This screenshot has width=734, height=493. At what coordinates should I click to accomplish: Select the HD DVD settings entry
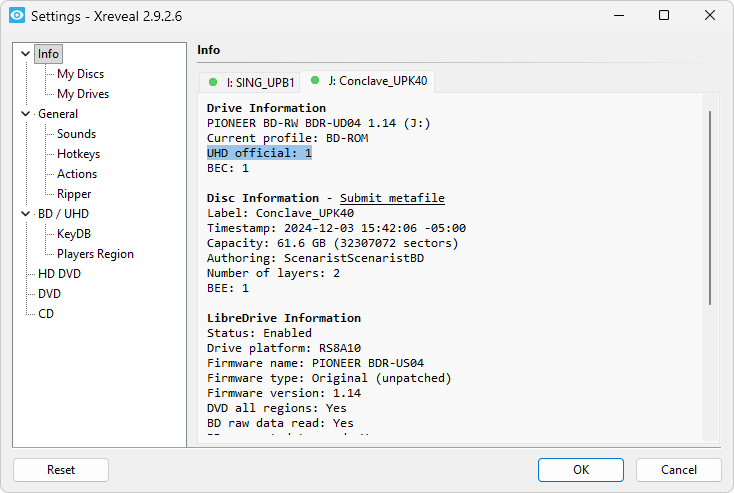click(x=59, y=274)
